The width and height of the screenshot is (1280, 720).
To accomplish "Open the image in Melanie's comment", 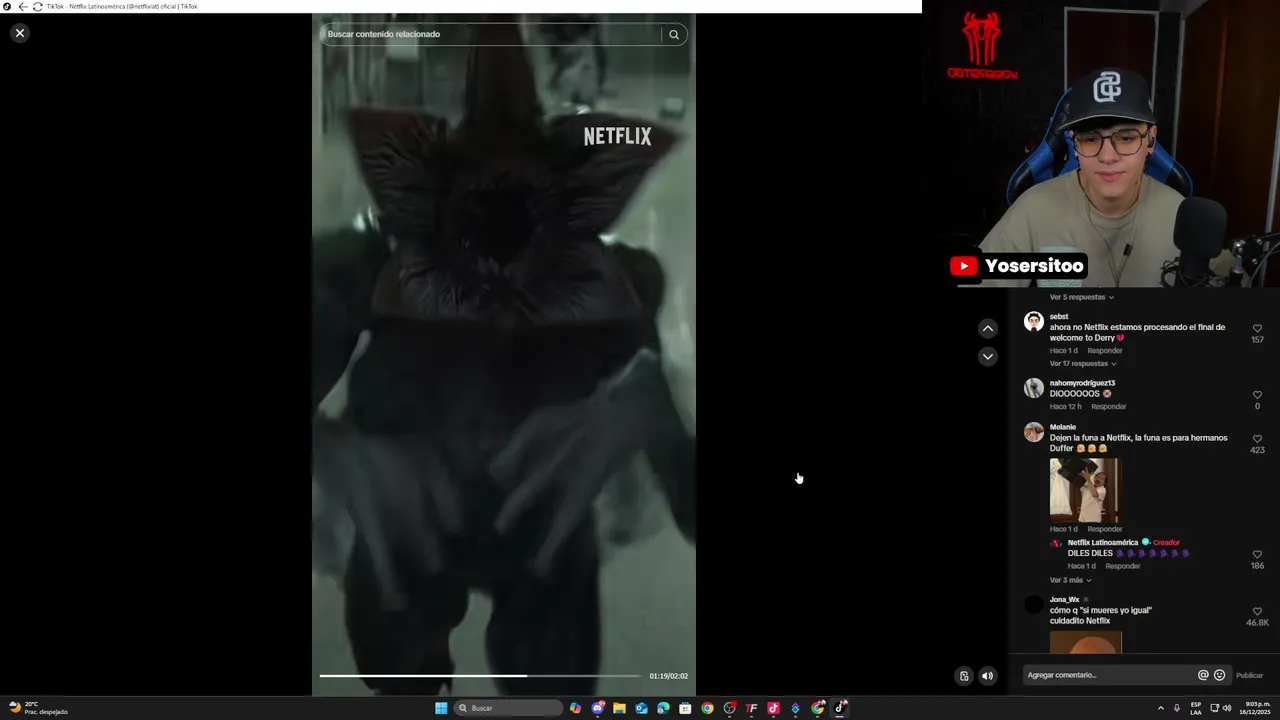I will click(1085, 489).
